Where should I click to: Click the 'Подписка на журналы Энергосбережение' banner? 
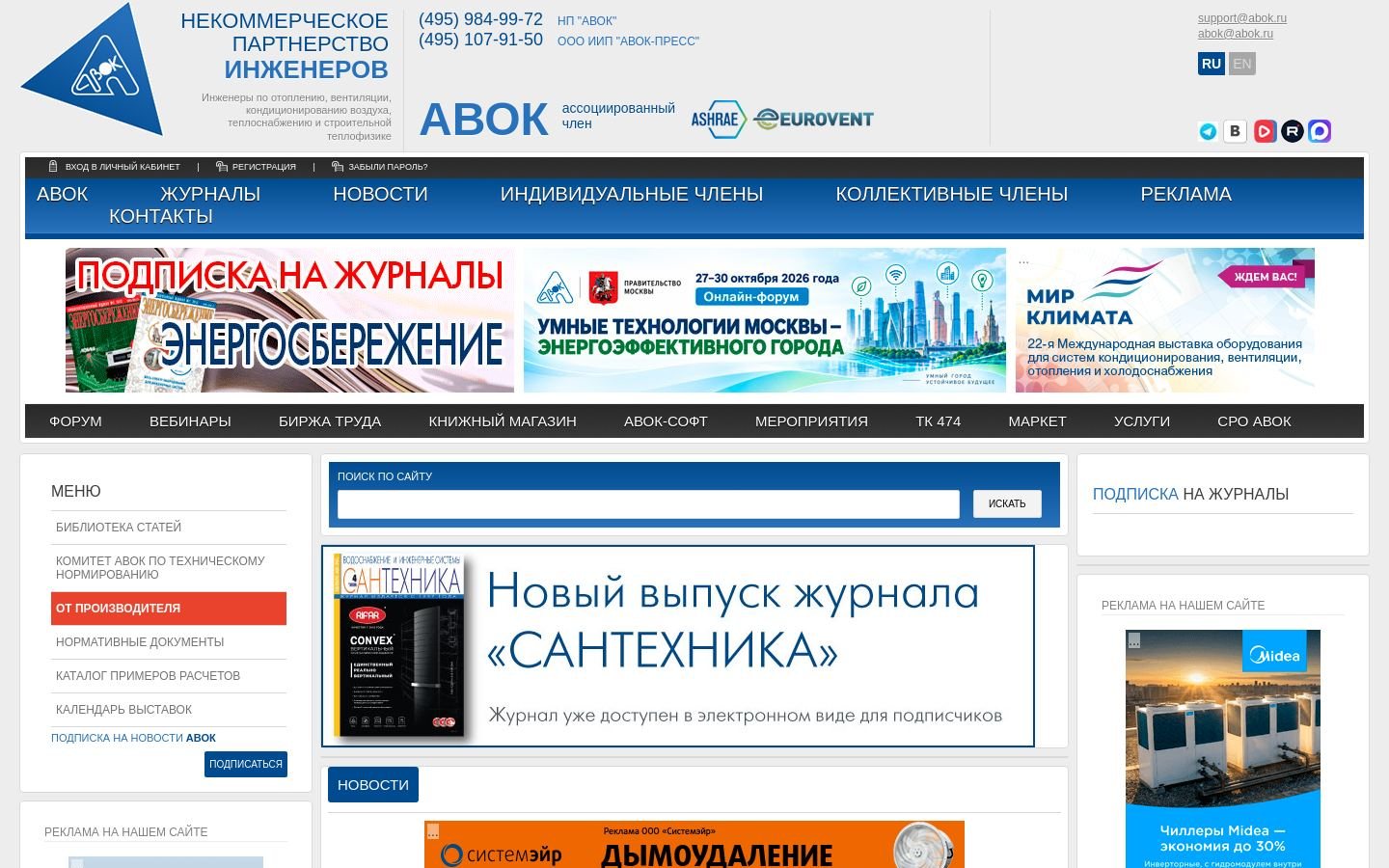click(289, 320)
